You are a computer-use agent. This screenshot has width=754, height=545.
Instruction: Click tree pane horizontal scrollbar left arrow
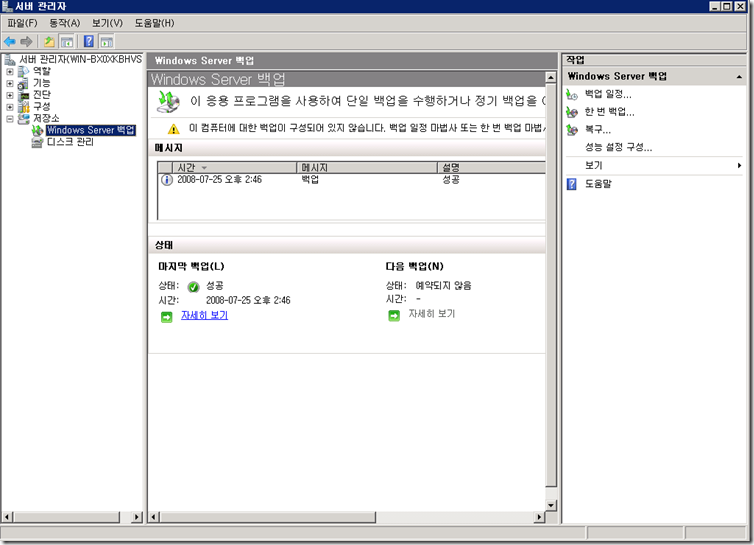pos(7,517)
